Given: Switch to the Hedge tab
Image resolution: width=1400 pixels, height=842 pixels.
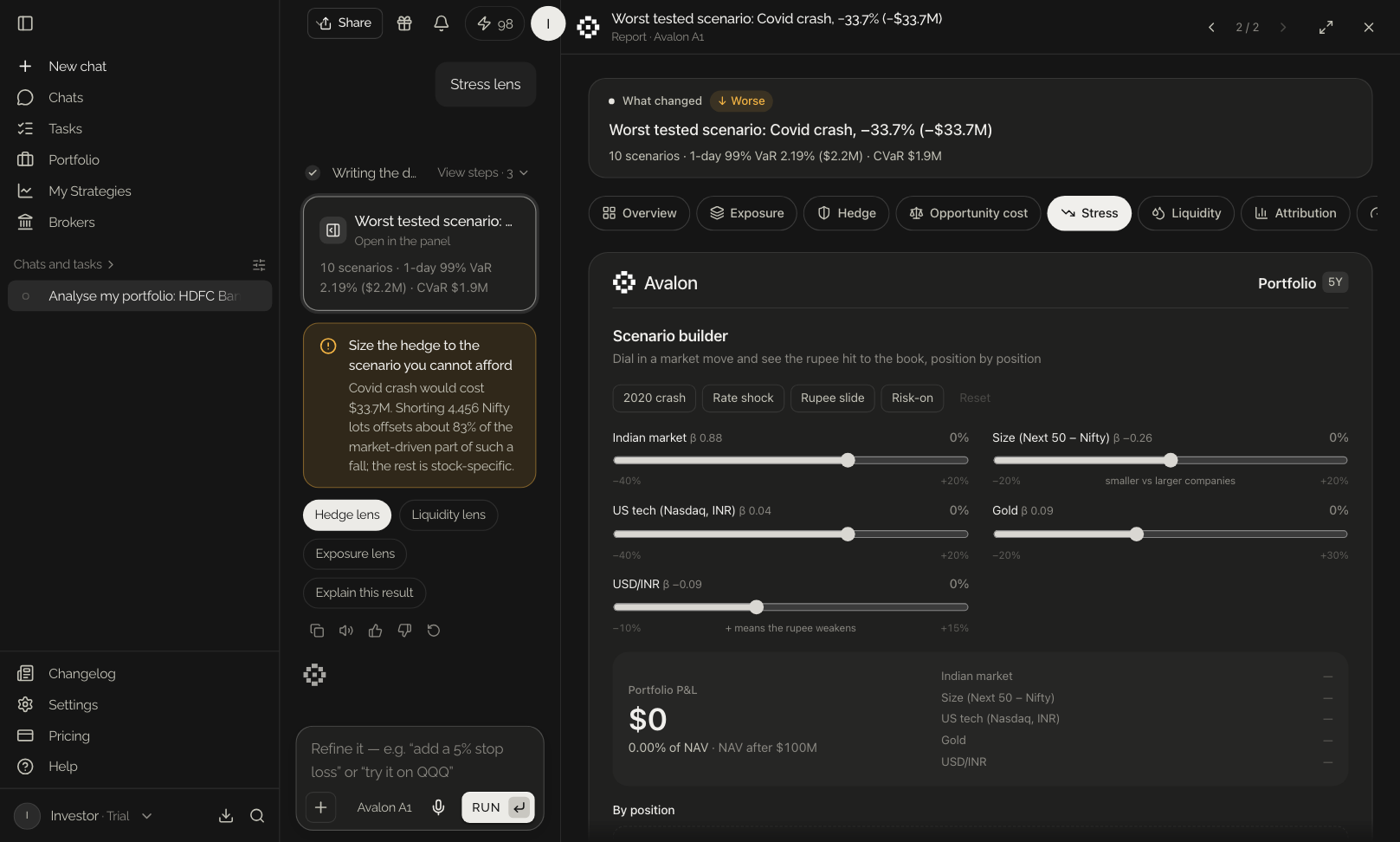Looking at the screenshot, I should click(x=846, y=213).
